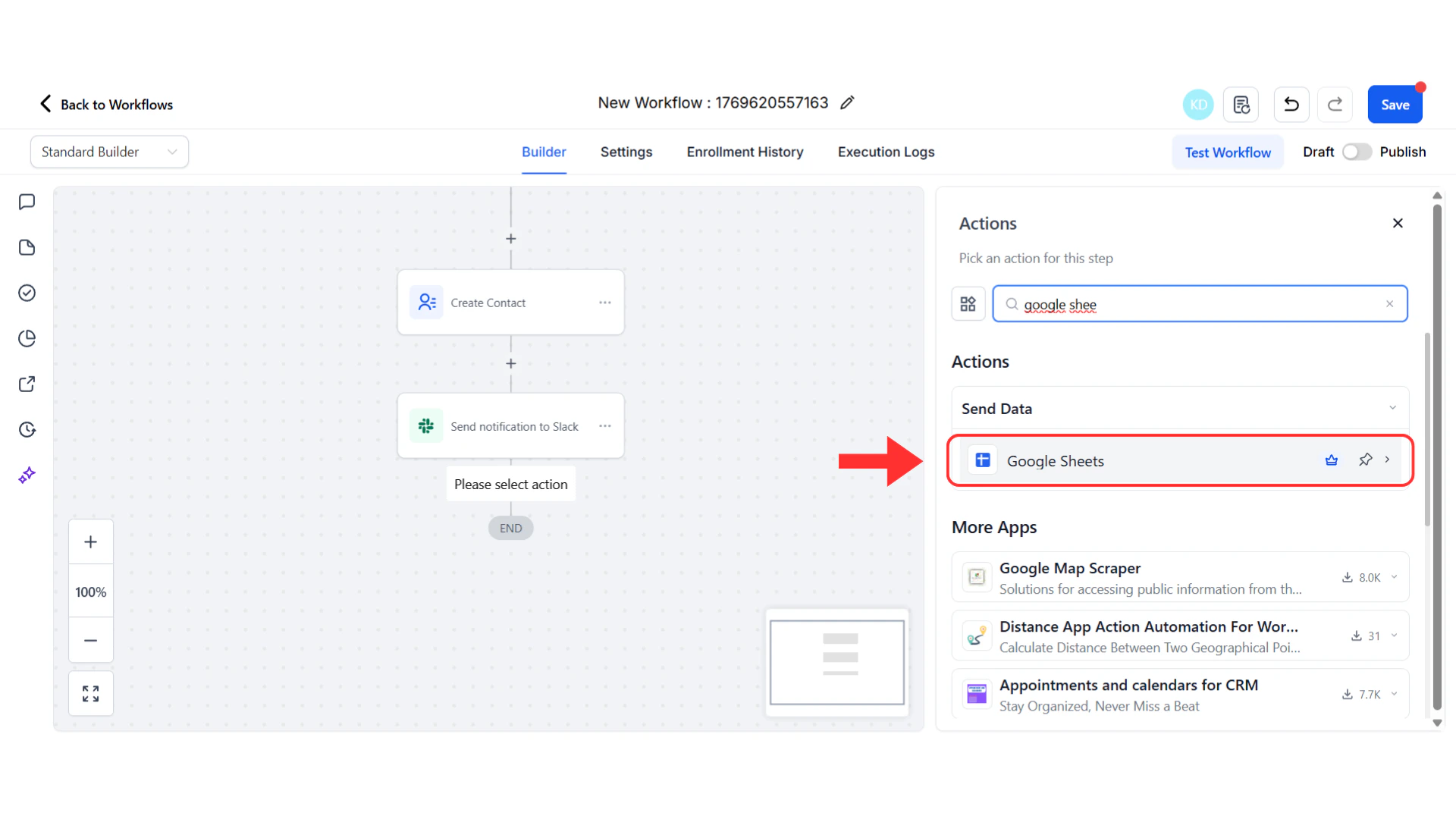The image size is (1456, 819).
Task: Click the external link sidebar icon
Action: [27, 384]
